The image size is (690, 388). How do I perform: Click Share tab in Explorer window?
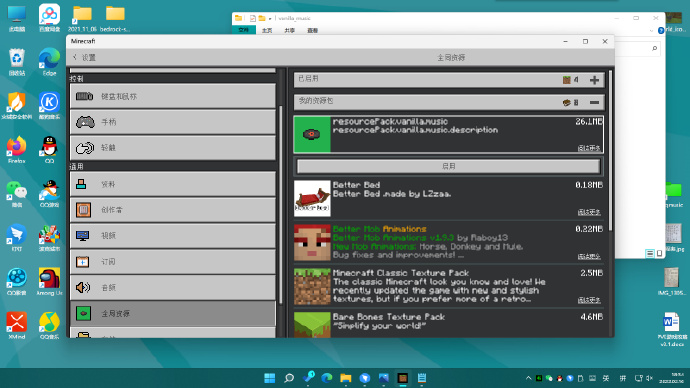(290, 30)
